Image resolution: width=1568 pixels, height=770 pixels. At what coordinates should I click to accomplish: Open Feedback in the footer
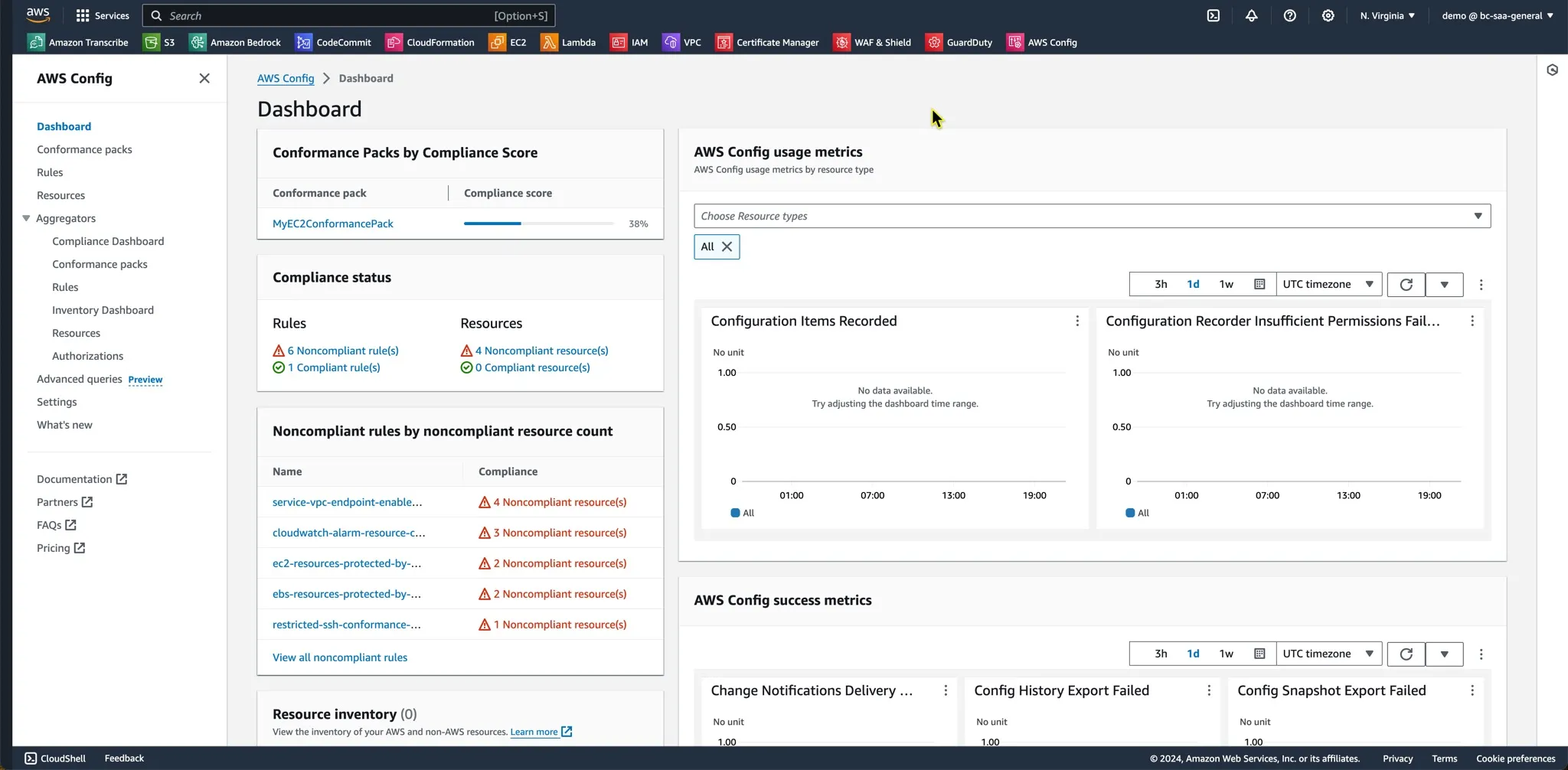pyautogui.click(x=124, y=759)
